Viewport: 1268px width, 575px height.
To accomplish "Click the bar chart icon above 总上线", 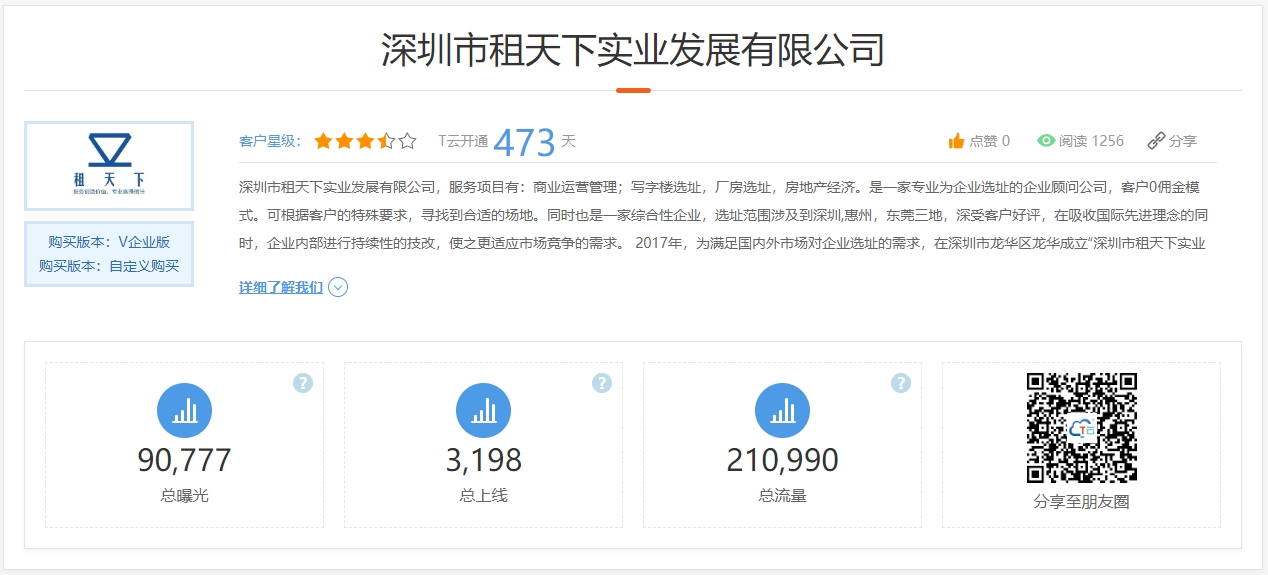I will coord(483,410).
